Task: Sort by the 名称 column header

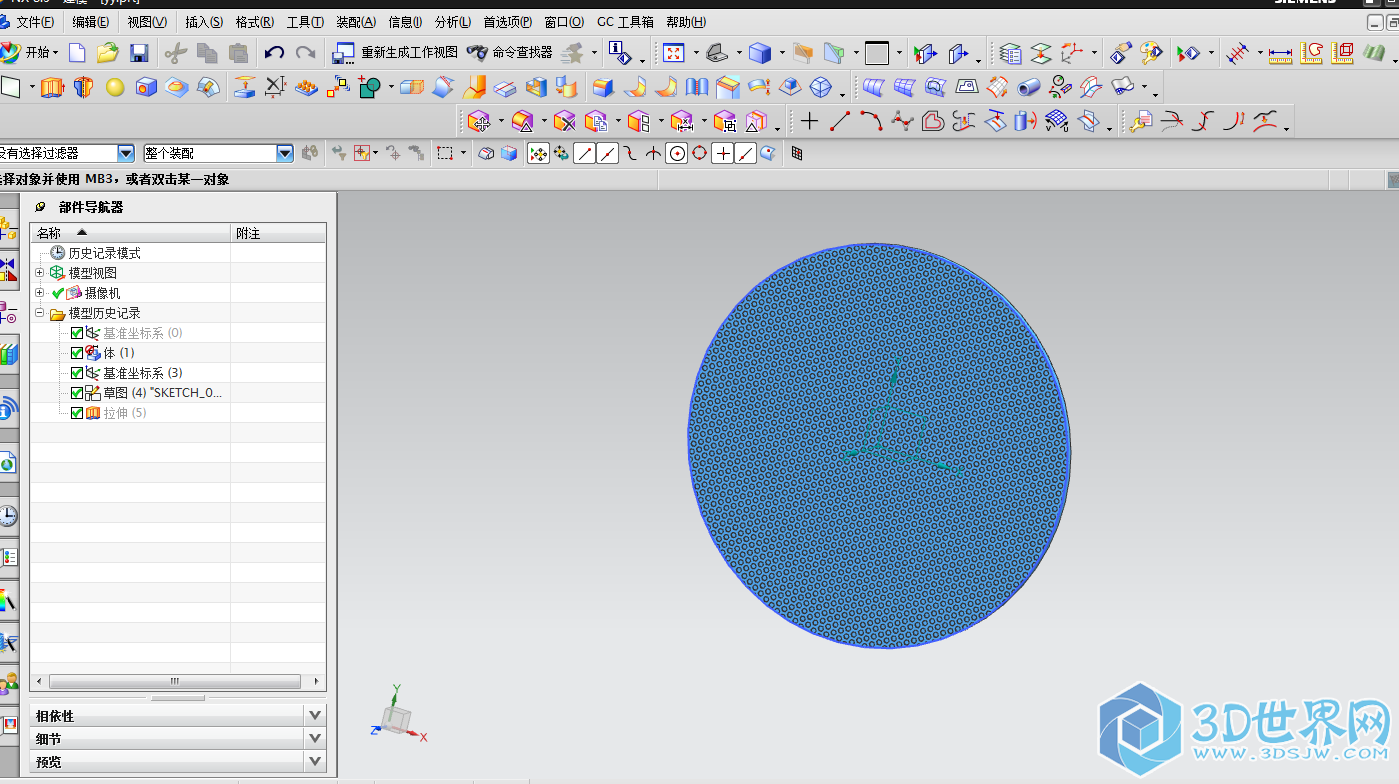Action: 130,233
